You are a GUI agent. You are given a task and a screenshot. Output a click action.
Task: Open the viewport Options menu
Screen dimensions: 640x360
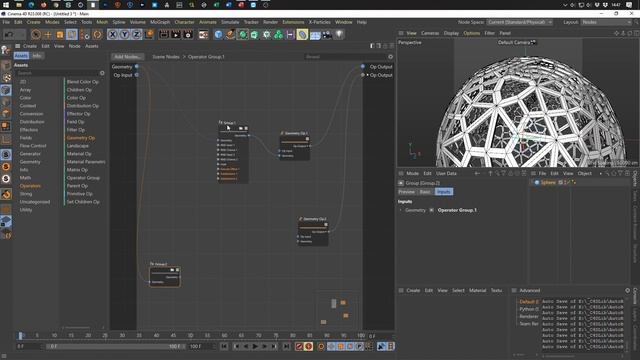click(x=471, y=33)
